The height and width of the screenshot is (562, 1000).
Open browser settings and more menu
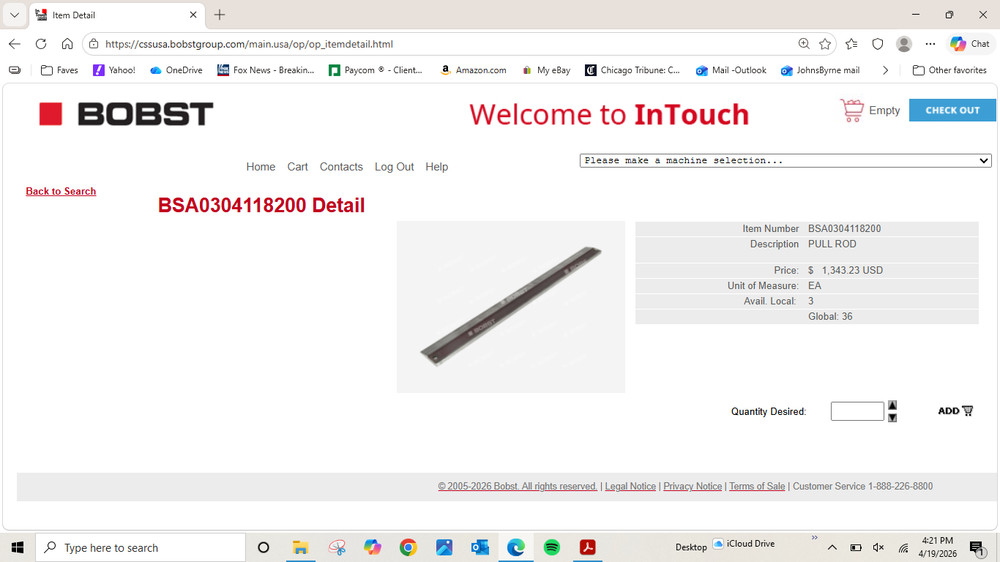(930, 44)
